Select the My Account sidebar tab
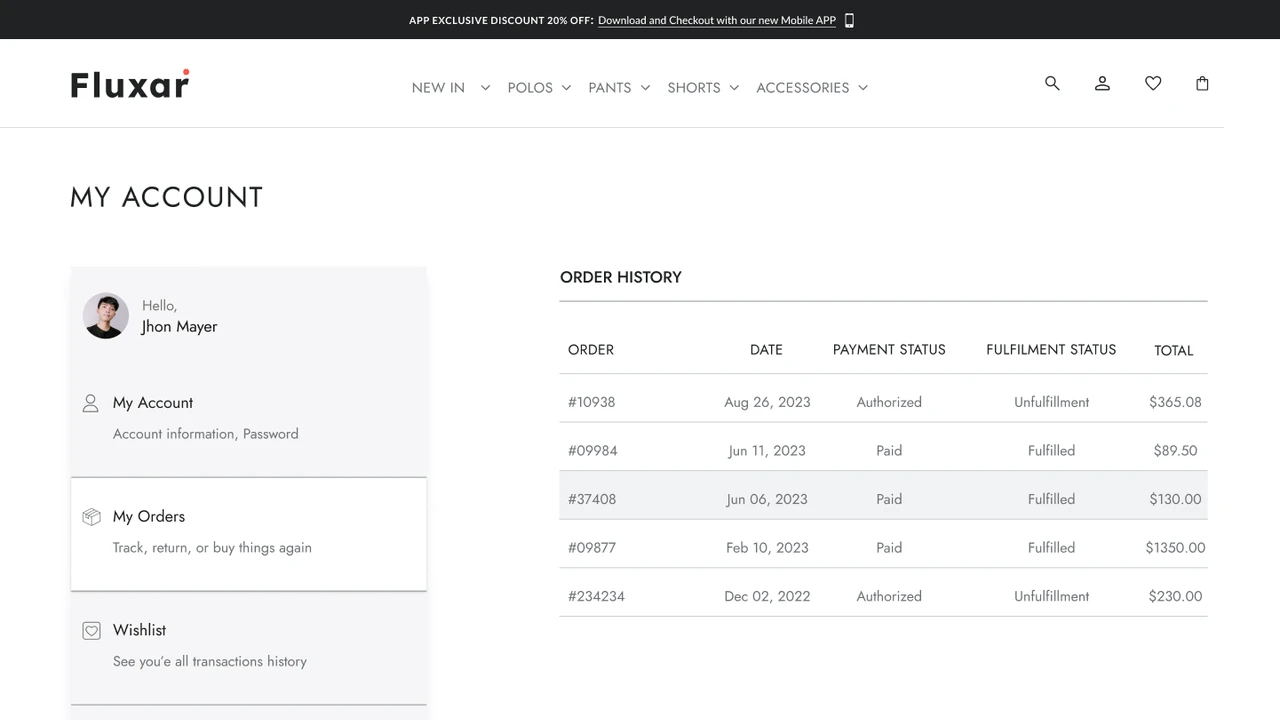Viewport: 1280px width, 720px height. (249, 420)
